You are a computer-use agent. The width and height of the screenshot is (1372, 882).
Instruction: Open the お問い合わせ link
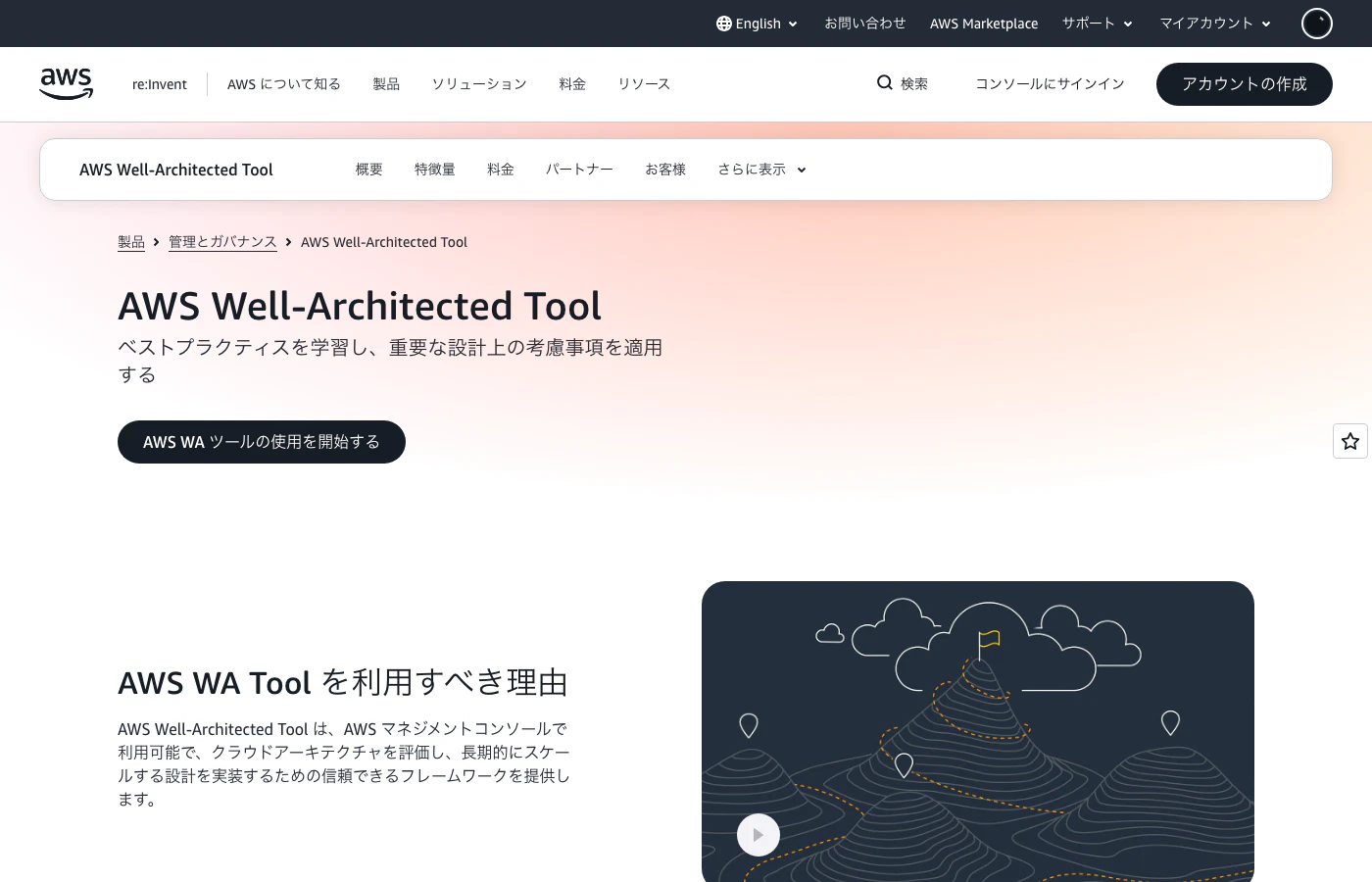tap(865, 24)
